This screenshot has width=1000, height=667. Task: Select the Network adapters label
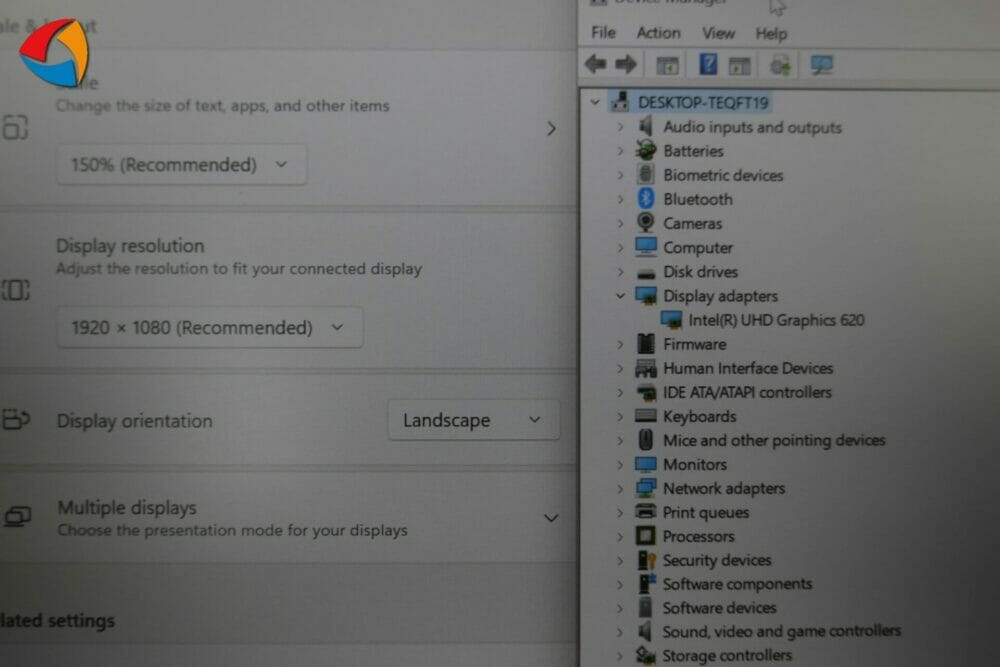pyautogui.click(x=724, y=488)
